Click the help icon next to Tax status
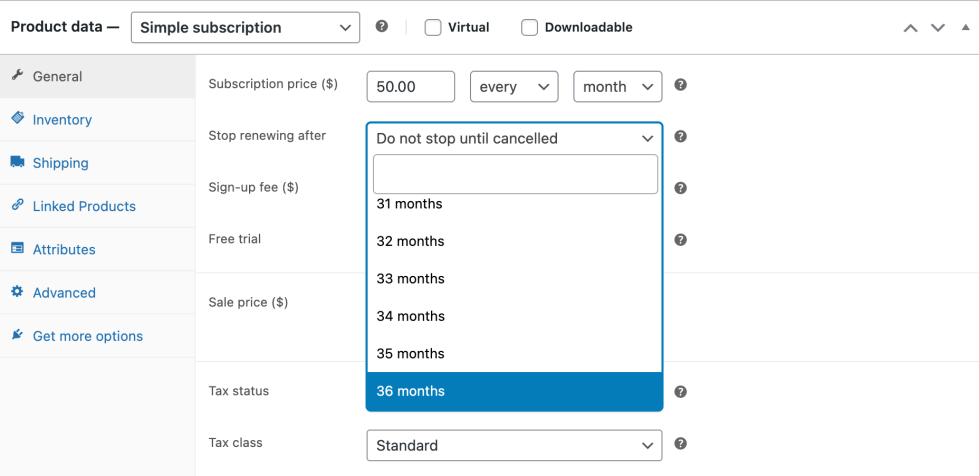This screenshot has width=979, height=476. (x=680, y=392)
